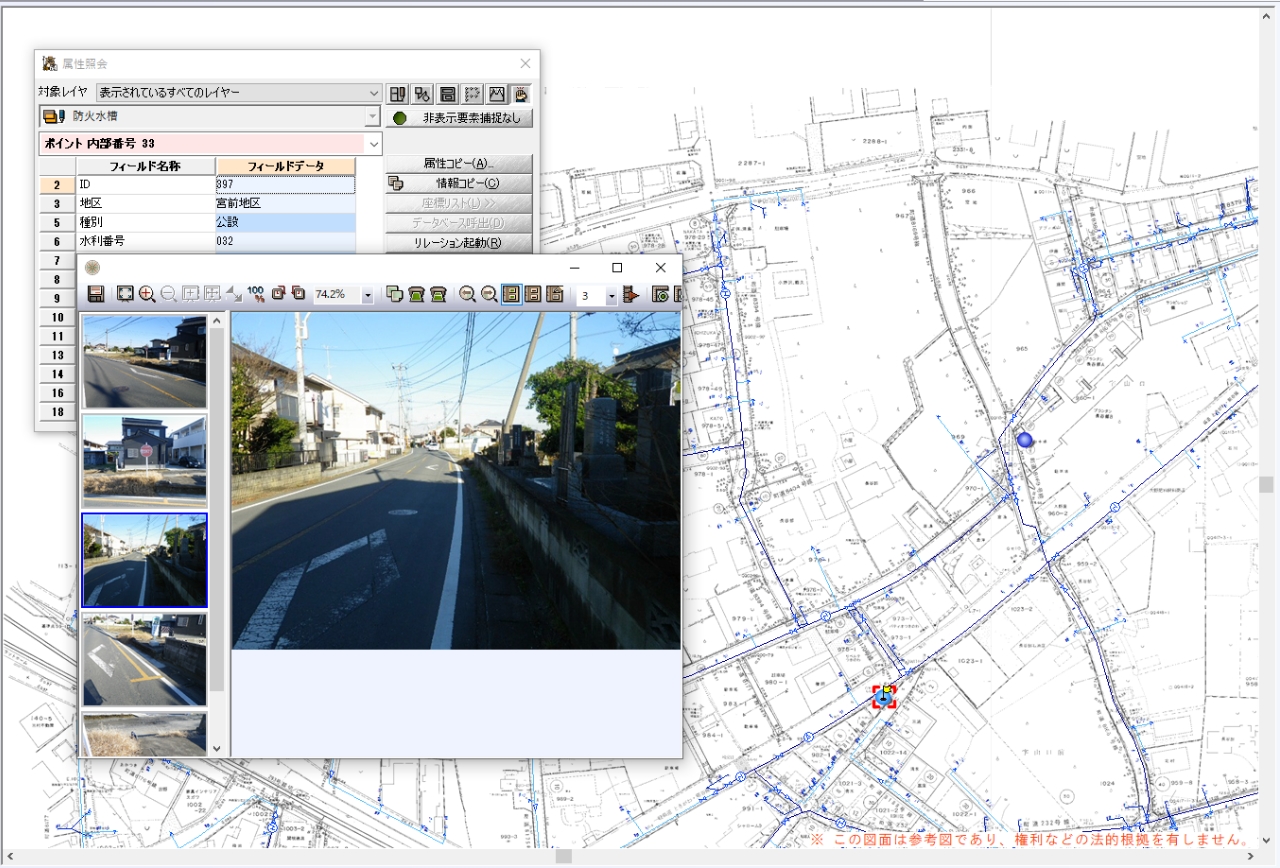The image size is (1280, 868).
Task: Click the save image icon in photo viewer
Action: click(96, 294)
